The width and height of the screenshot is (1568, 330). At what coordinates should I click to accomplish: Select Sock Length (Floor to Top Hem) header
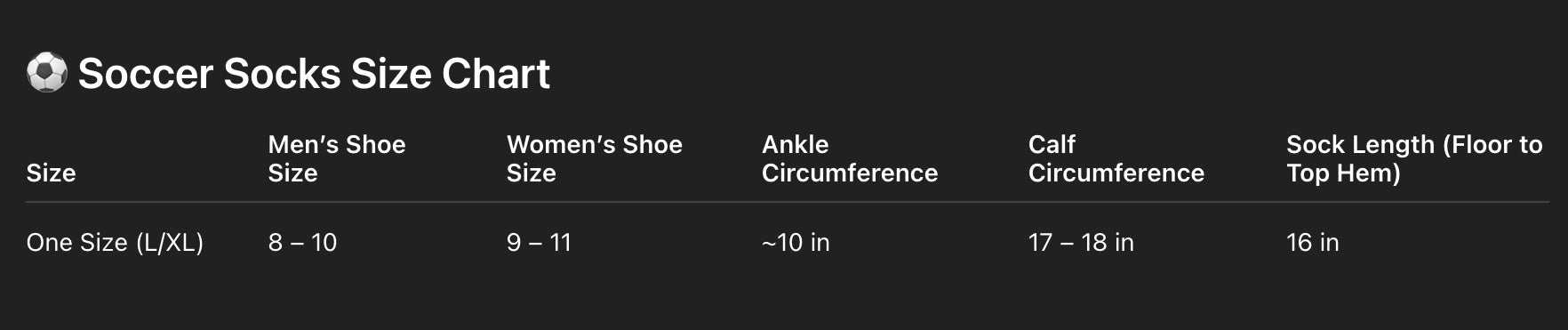point(1414,158)
